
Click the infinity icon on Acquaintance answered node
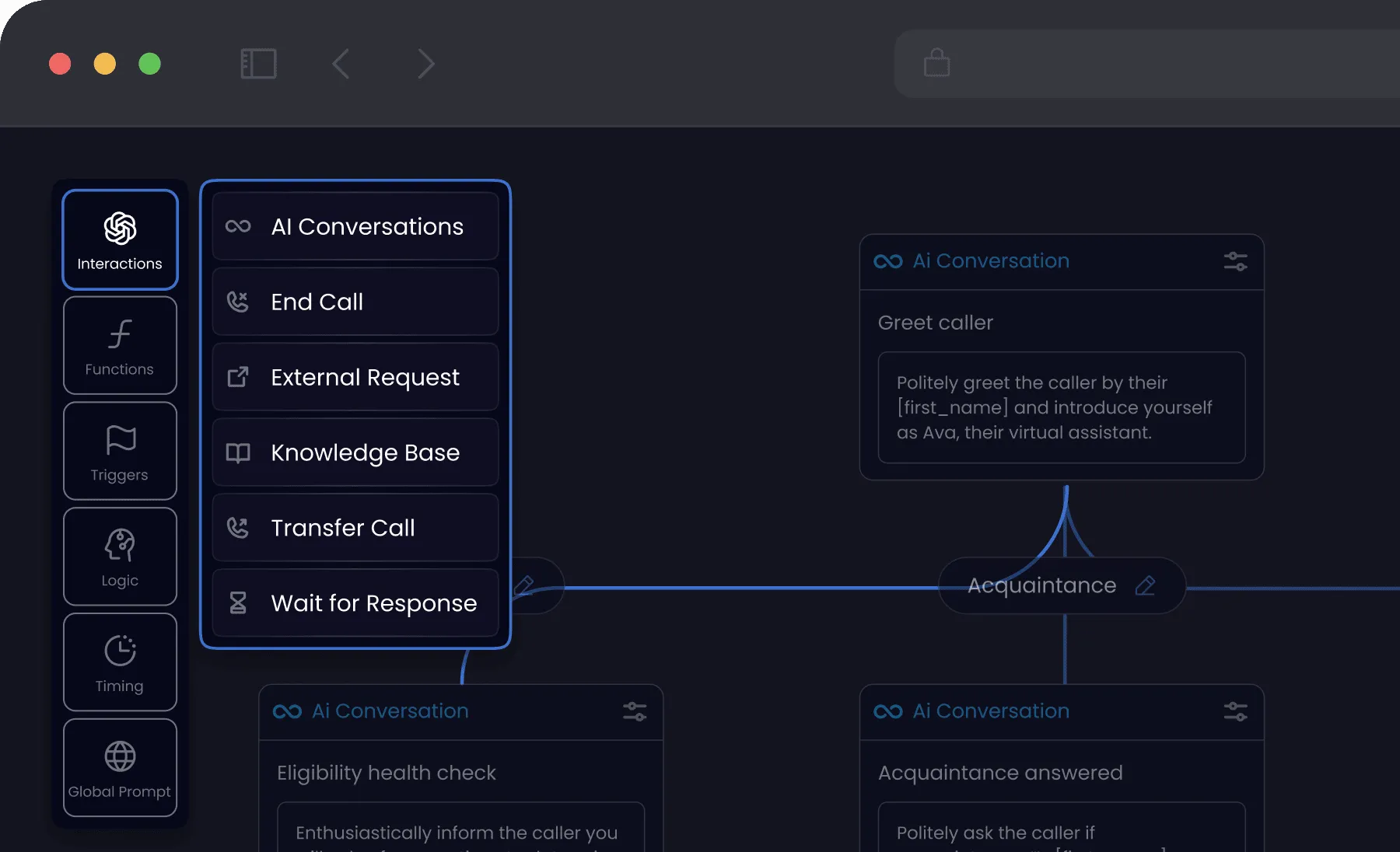[x=888, y=711]
